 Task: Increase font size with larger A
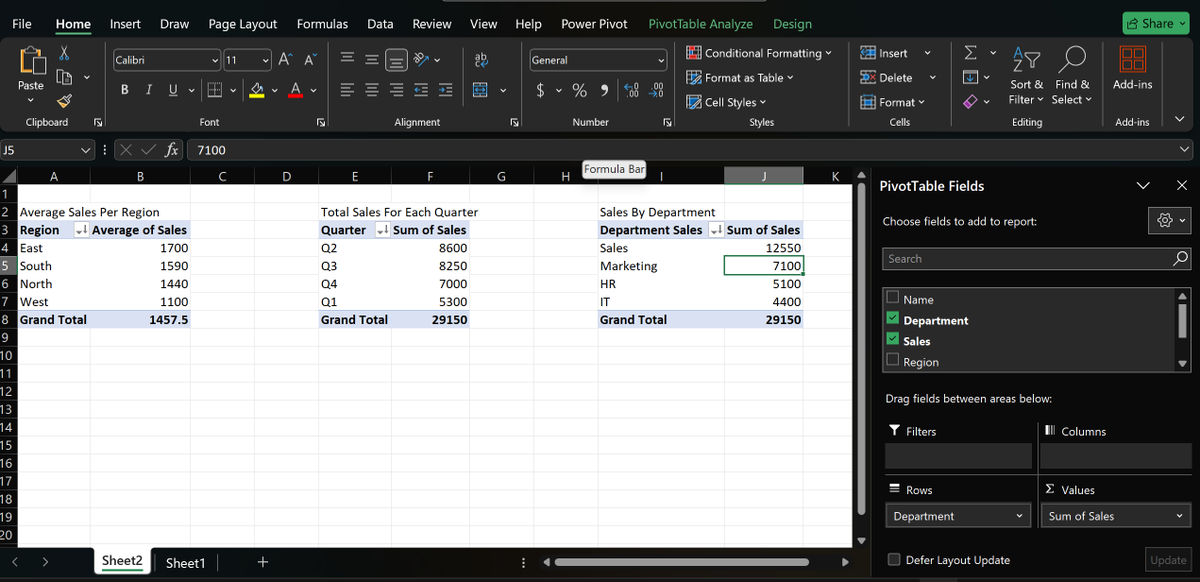(x=284, y=61)
